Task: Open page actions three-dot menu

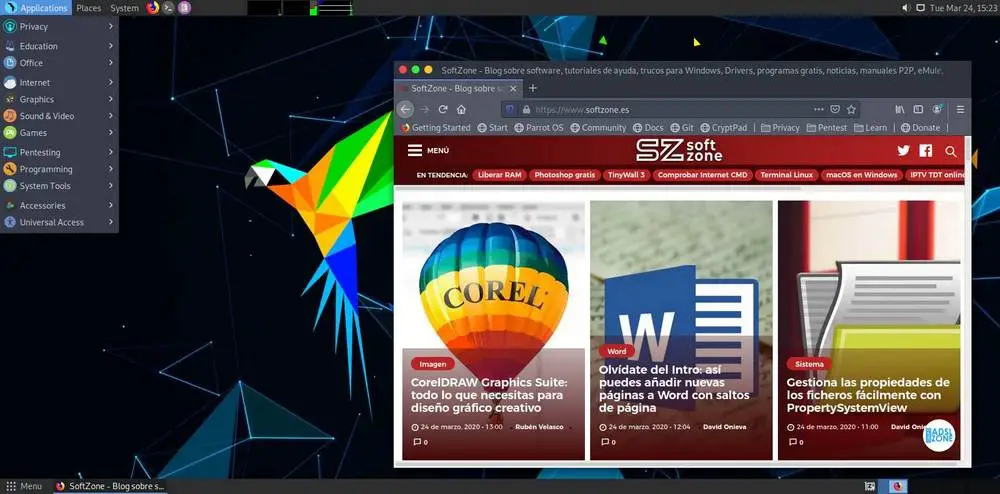Action: tap(819, 109)
